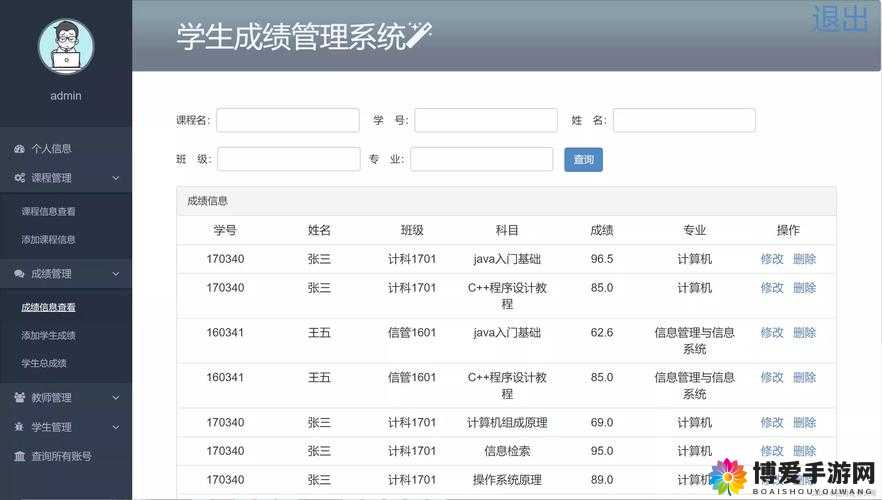This screenshot has width=882, height=500.
Task: Focus the 专业 input field
Action: pyautogui.click(x=482, y=159)
